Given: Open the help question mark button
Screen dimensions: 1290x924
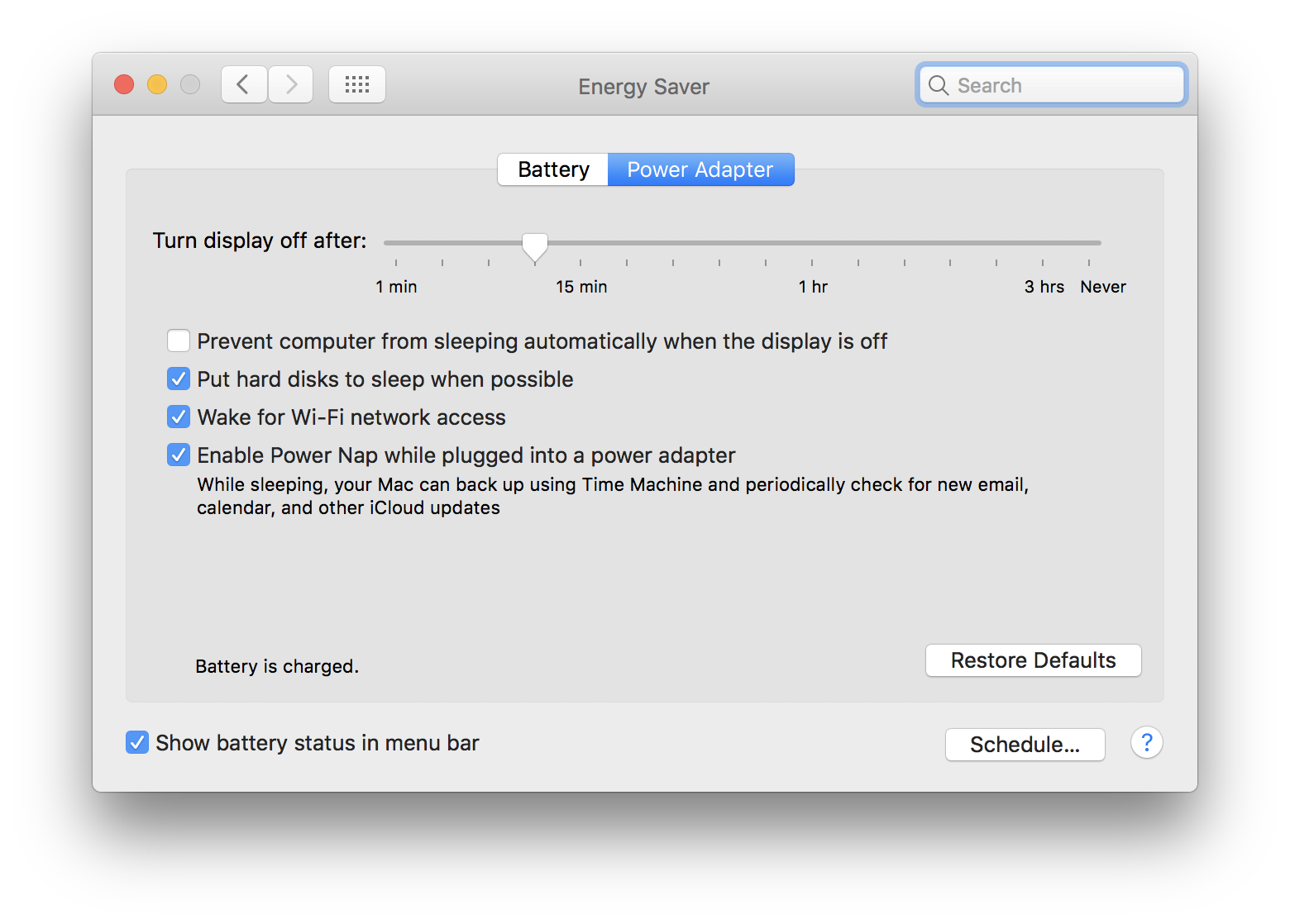Looking at the screenshot, I should tap(1146, 743).
